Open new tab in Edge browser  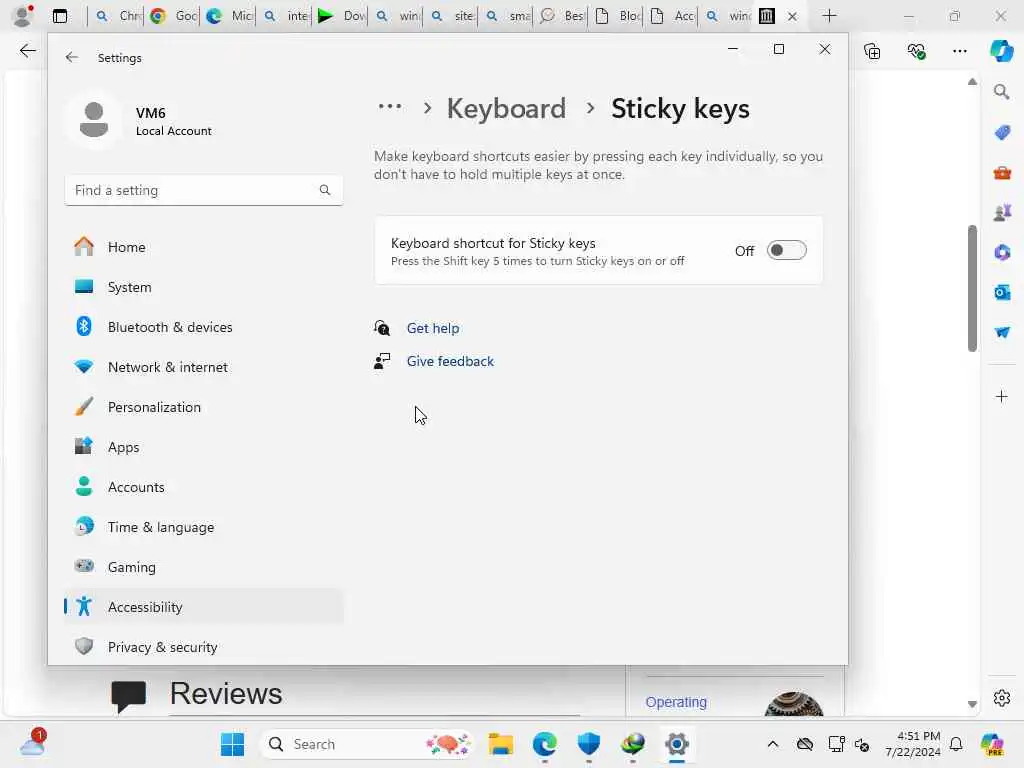click(829, 16)
